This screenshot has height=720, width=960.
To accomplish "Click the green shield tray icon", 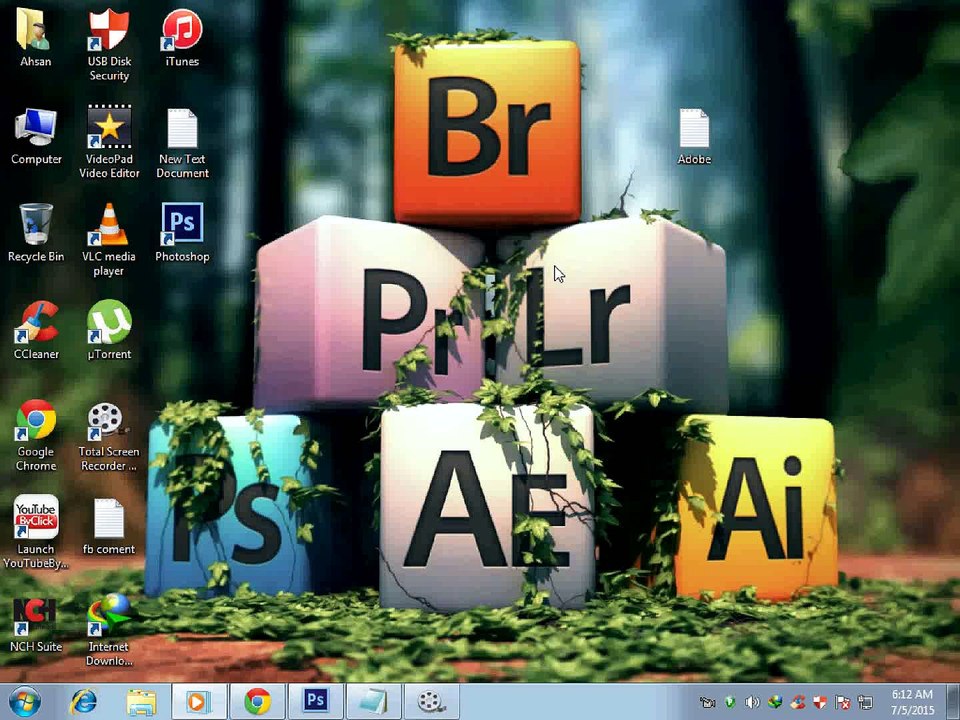I will point(730,702).
